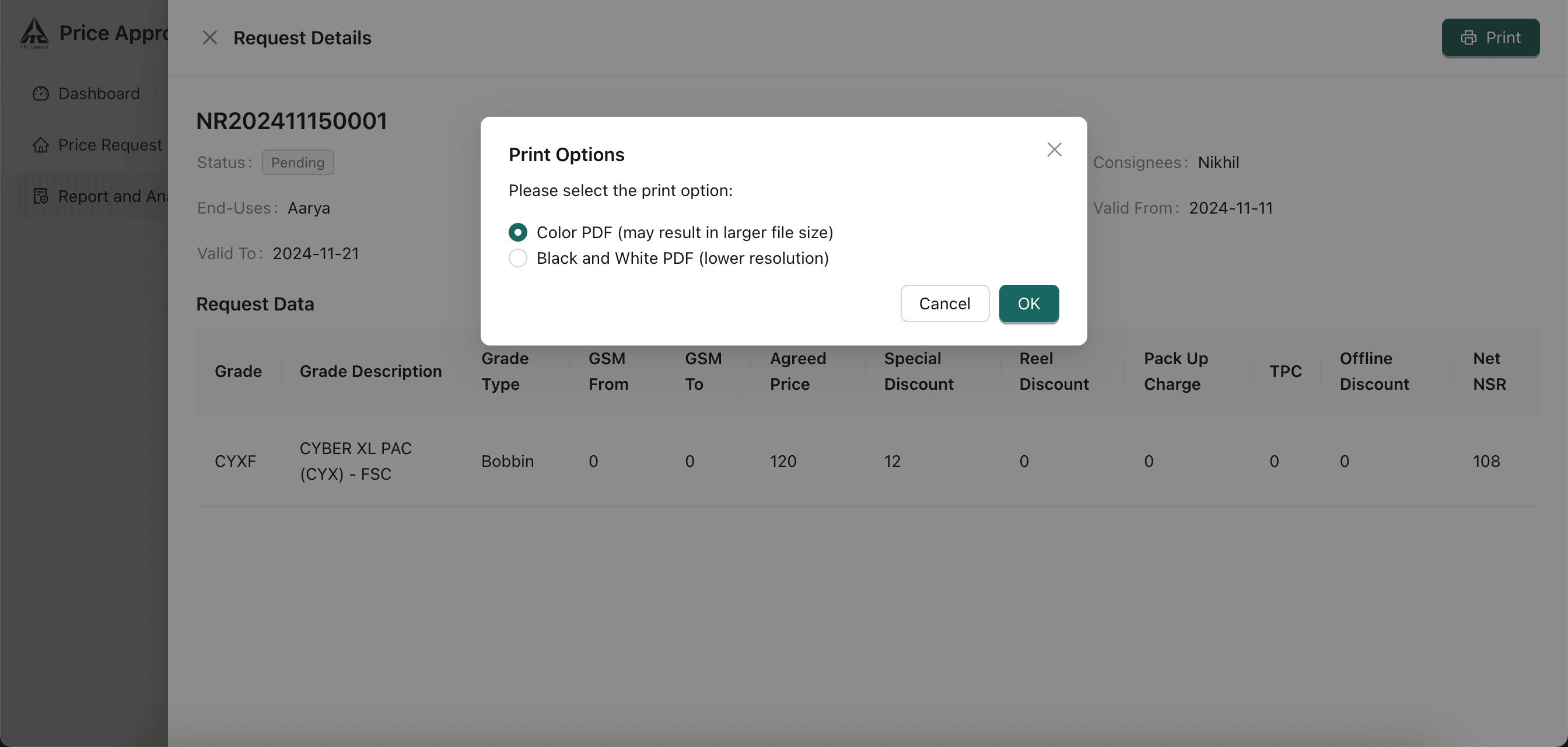Click the Dashboard gauge icon
The image size is (1568, 747).
[x=41, y=93]
